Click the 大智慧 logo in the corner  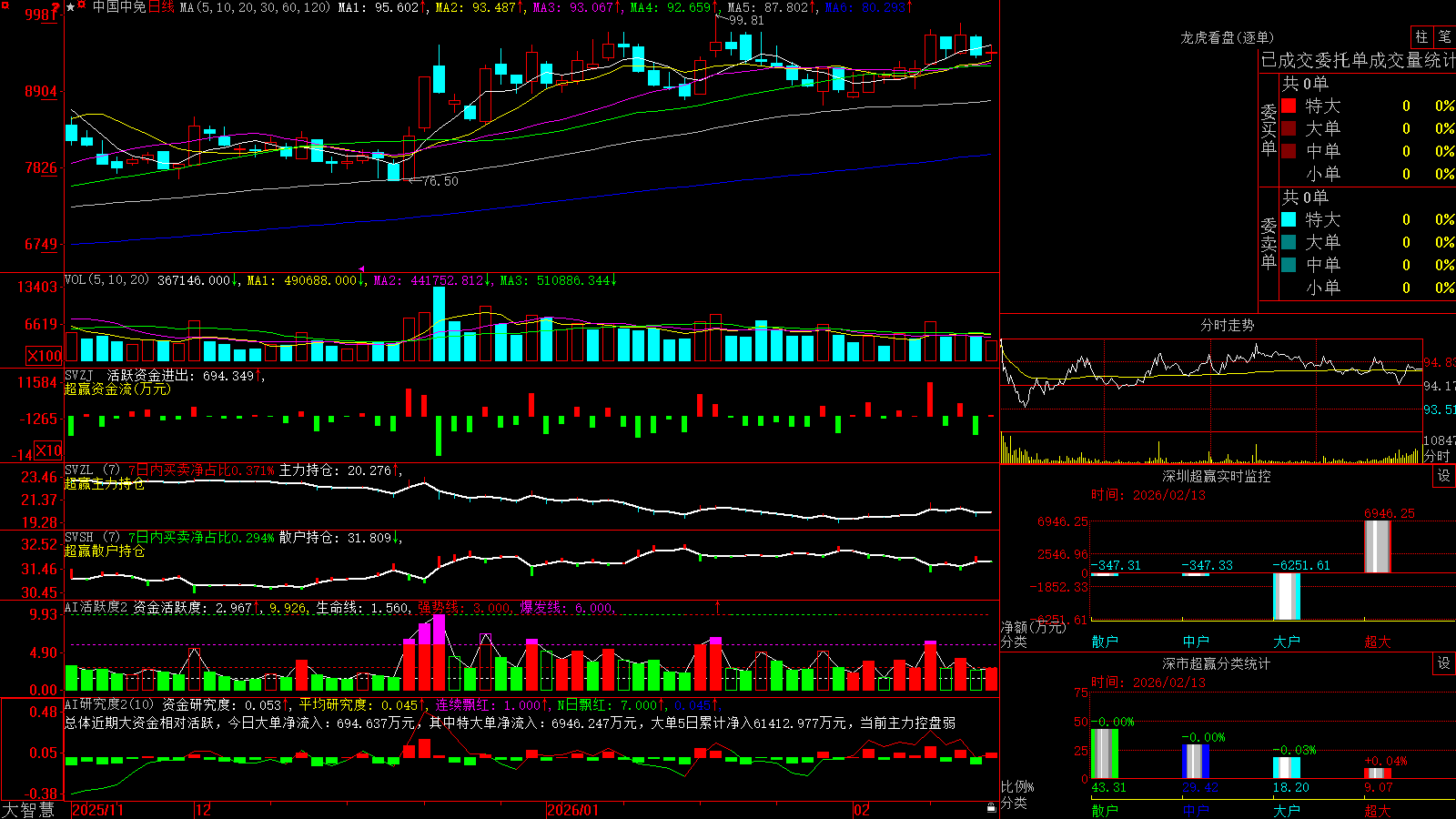coord(28,810)
